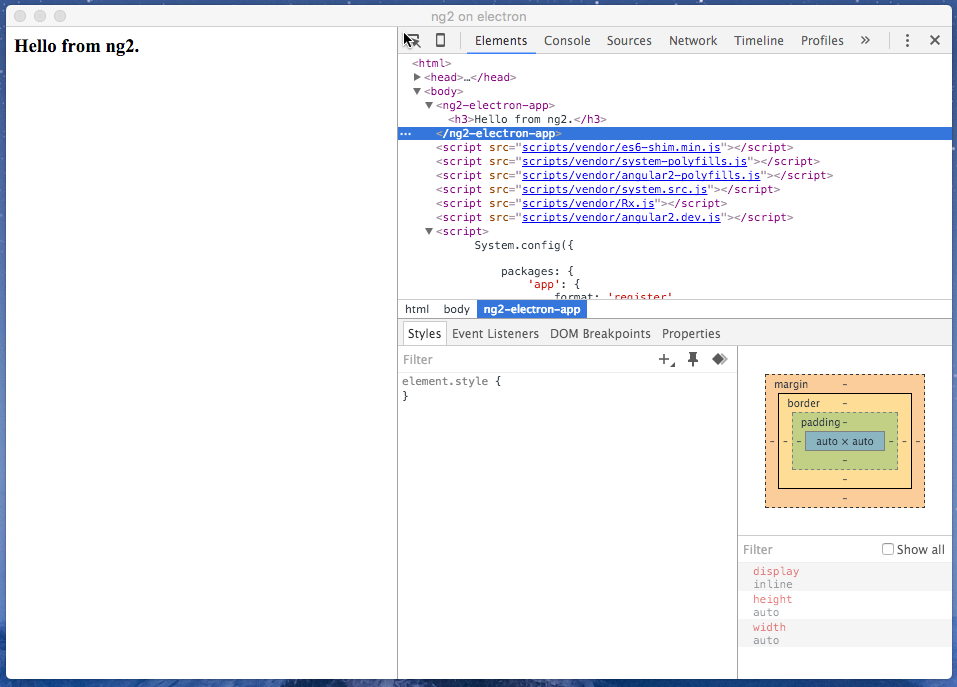
Task: Show more DevTools tabs chevron
Action: pyautogui.click(x=865, y=40)
